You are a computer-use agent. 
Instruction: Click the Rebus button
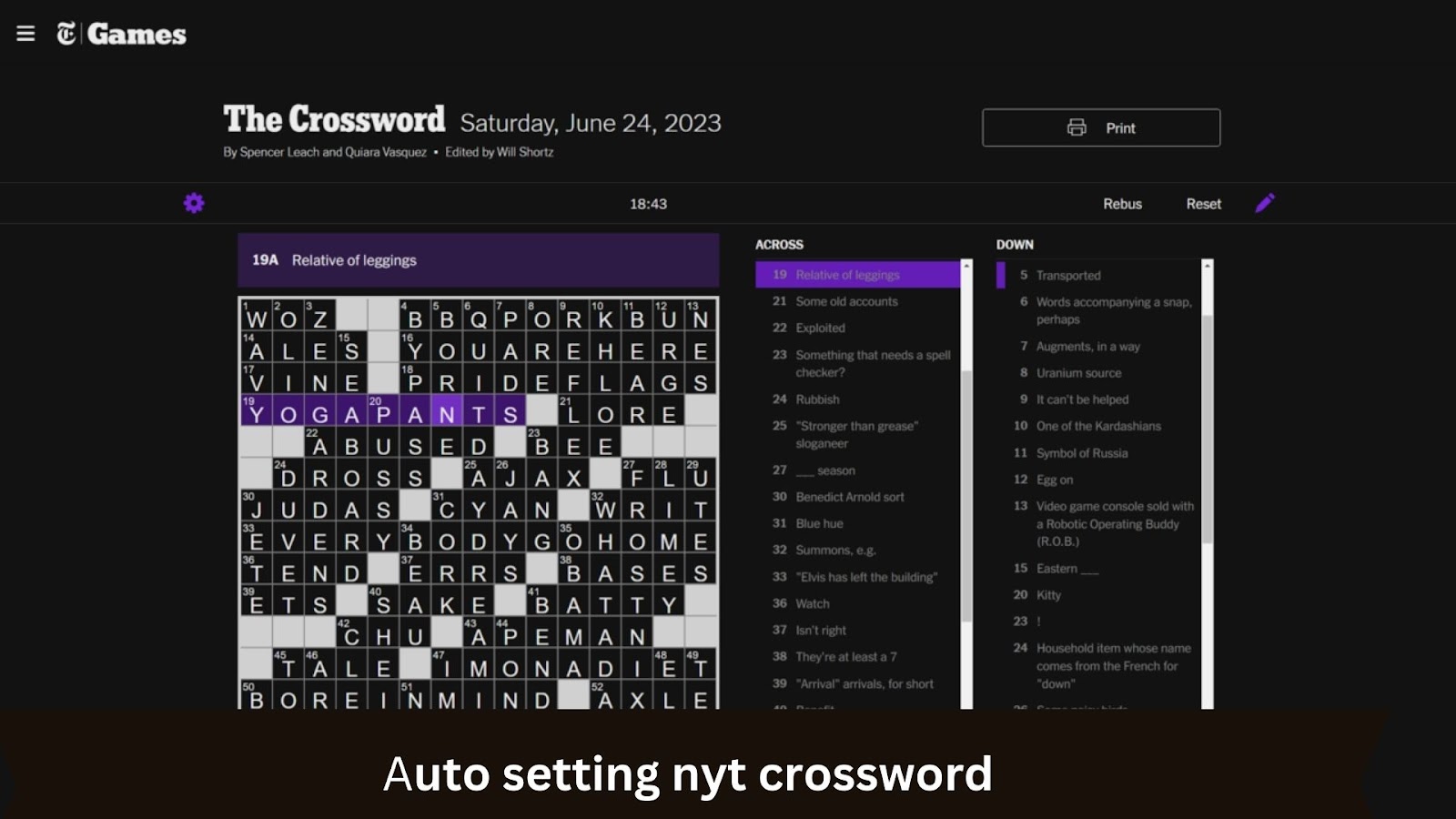click(1122, 204)
